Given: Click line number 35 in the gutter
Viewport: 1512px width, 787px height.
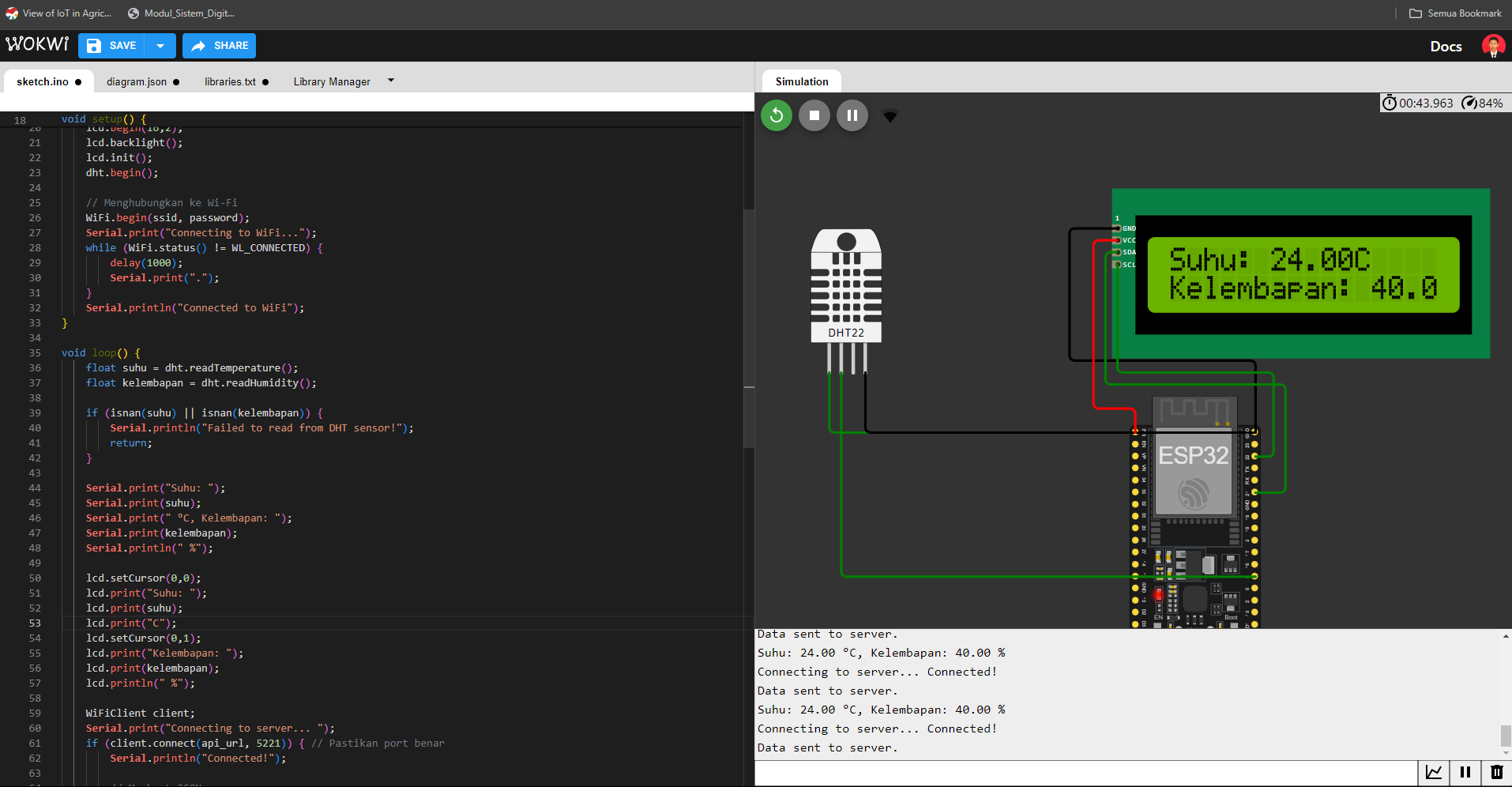Looking at the screenshot, I should click(x=35, y=352).
